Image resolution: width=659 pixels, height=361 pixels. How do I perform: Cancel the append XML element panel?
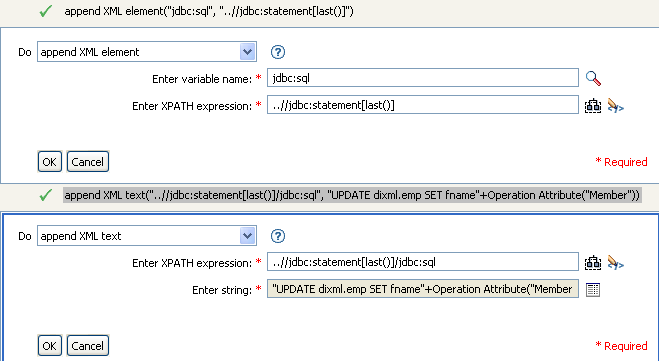(x=87, y=162)
